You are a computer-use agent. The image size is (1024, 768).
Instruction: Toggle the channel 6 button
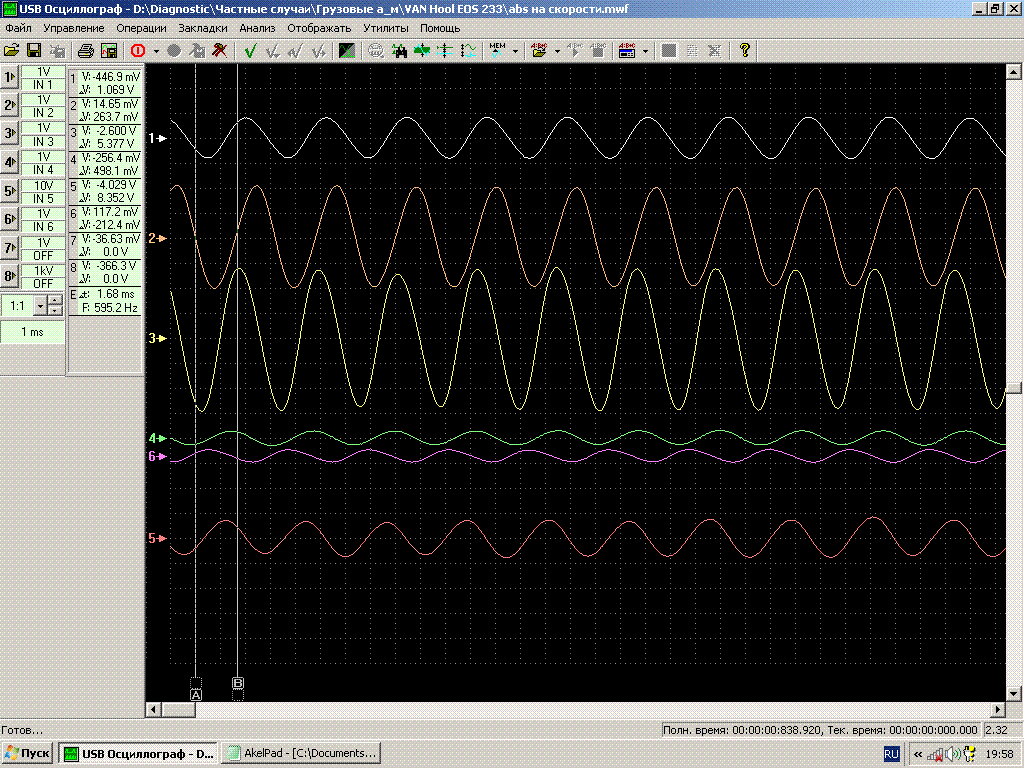tap(10, 219)
